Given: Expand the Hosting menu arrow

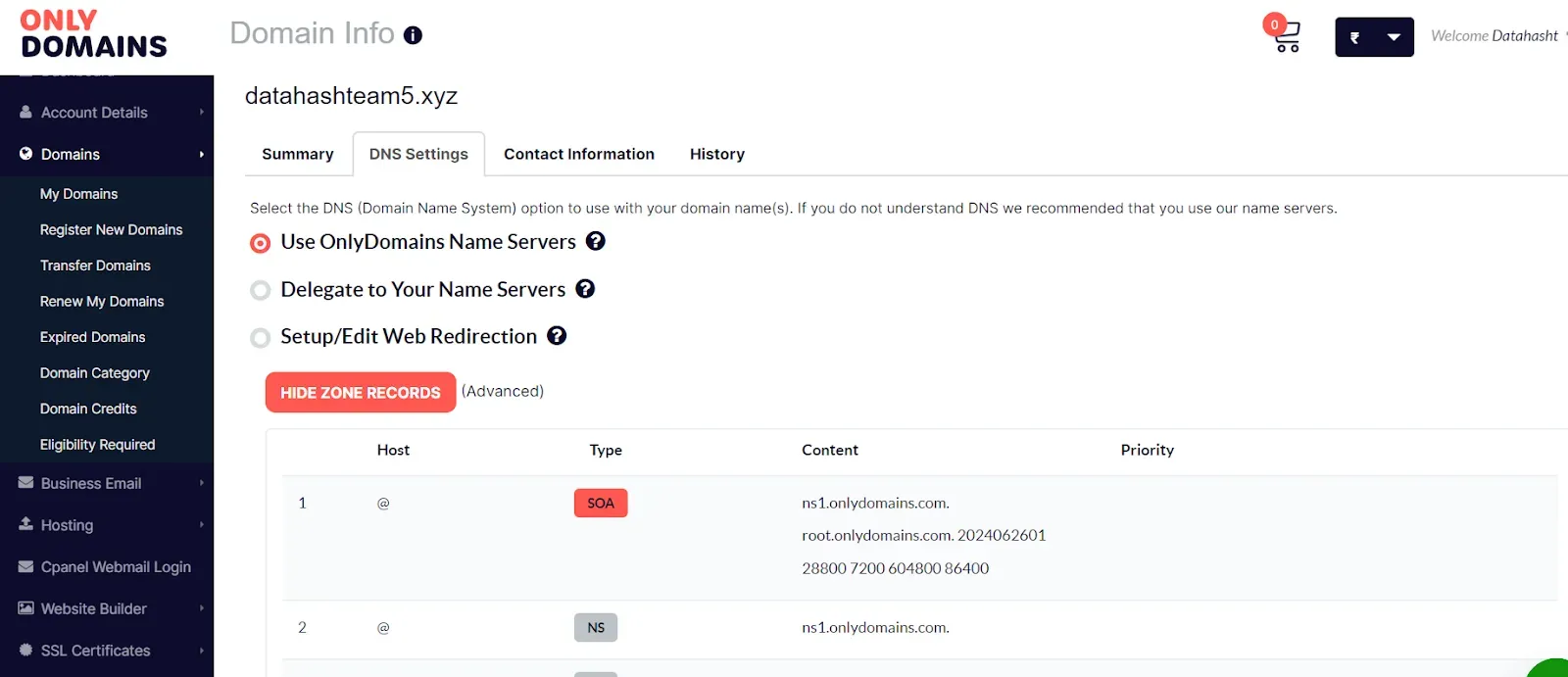Looking at the screenshot, I should (x=202, y=524).
